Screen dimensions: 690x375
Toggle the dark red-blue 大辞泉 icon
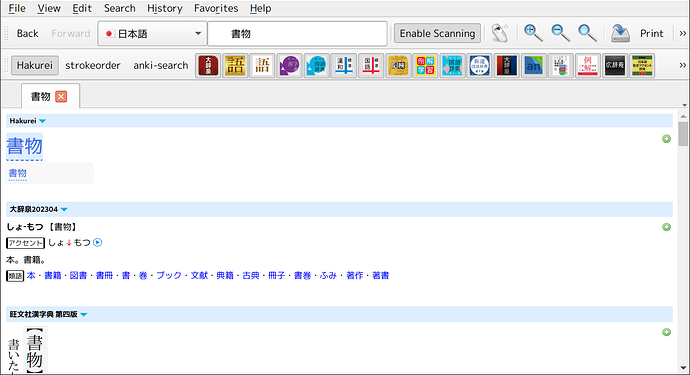(506, 66)
